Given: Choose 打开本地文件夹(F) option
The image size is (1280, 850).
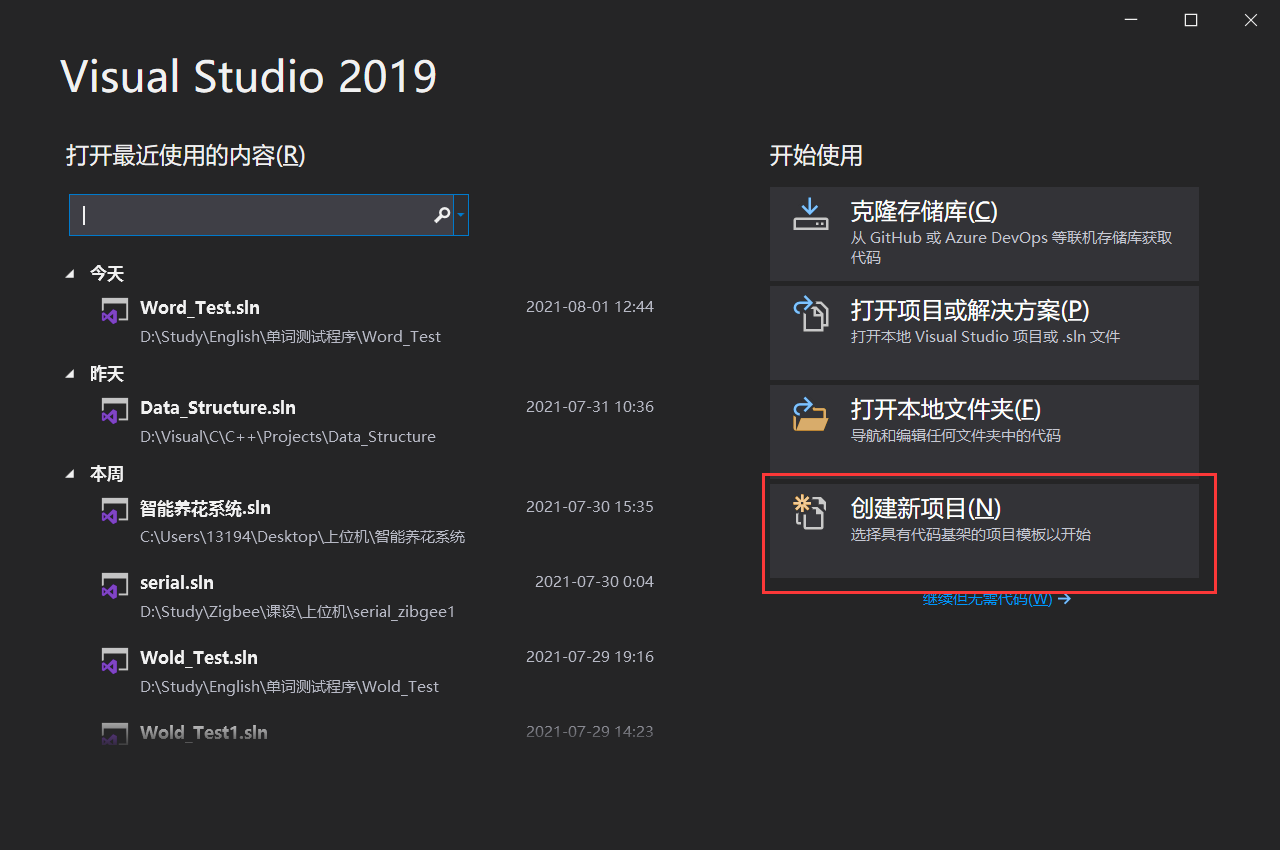Looking at the screenshot, I should click(984, 431).
